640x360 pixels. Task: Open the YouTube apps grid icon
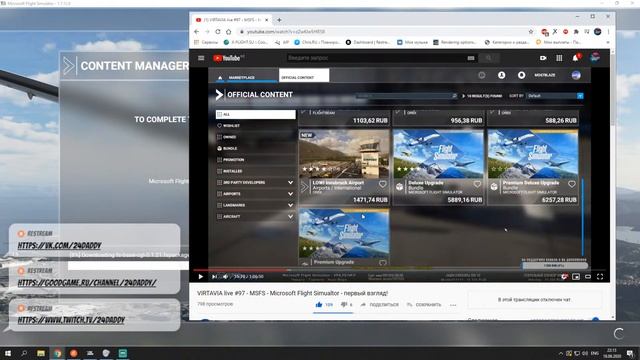(559, 58)
